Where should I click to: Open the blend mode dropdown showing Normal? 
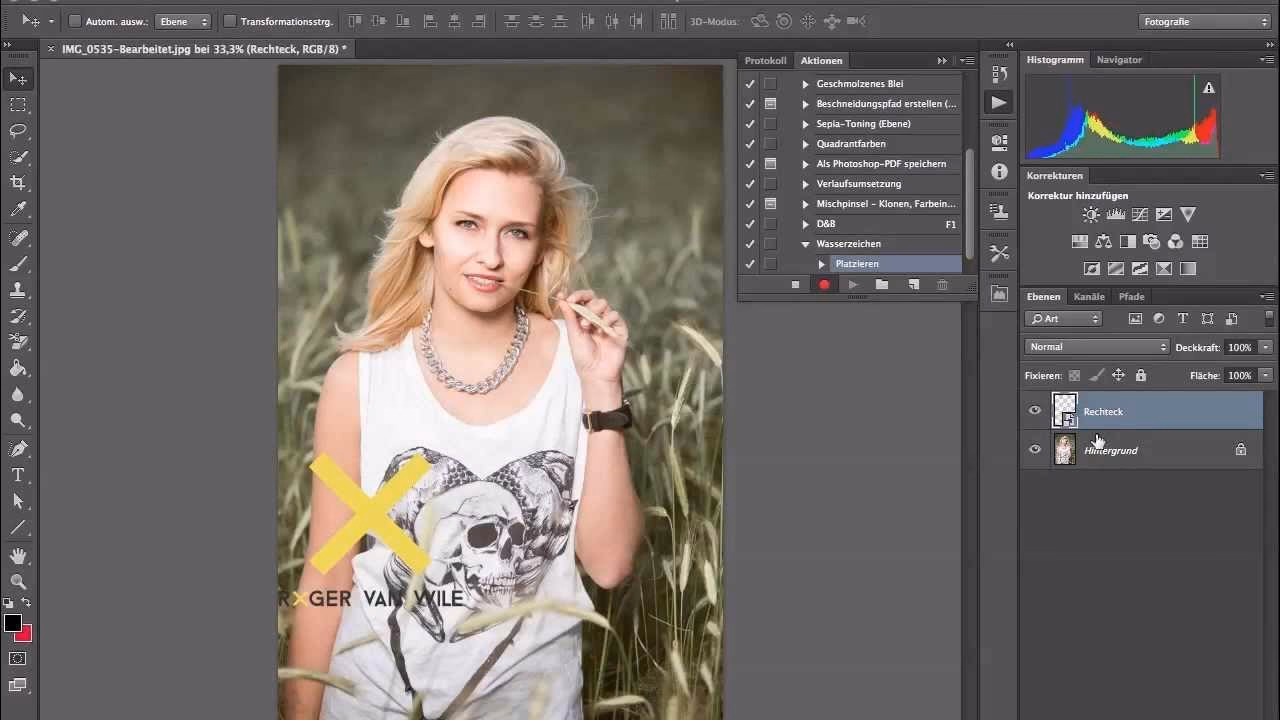(x=1095, y=346)
